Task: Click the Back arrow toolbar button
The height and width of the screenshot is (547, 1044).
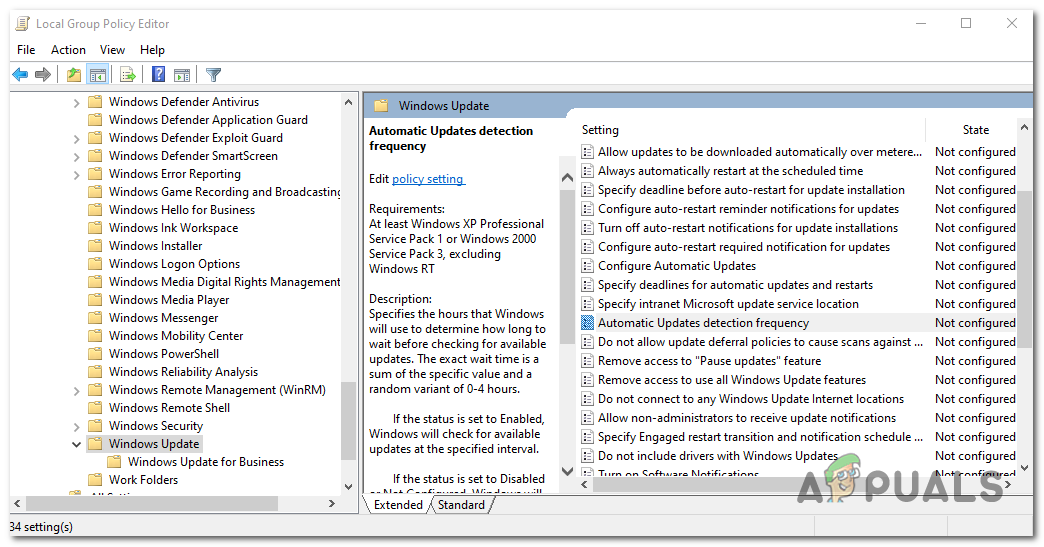Action: [x=20, y=75]
